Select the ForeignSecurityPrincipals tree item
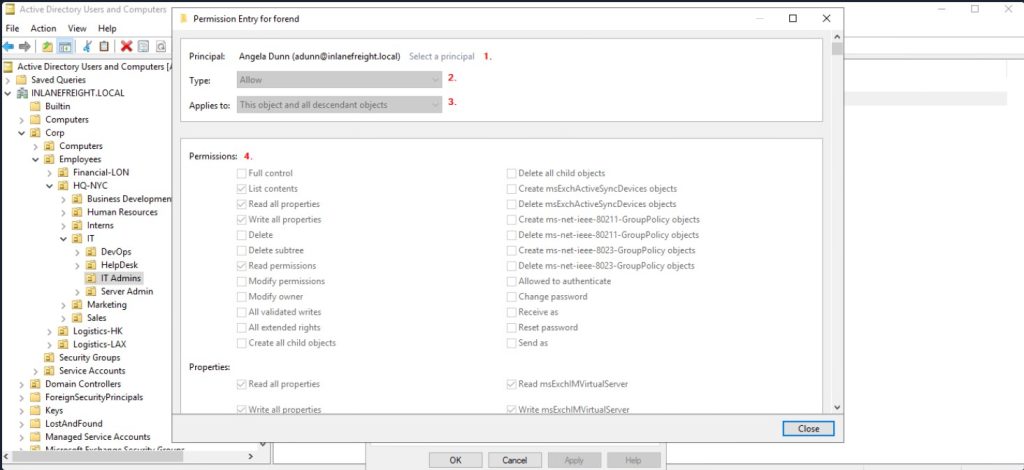 [x=94, y=397]
